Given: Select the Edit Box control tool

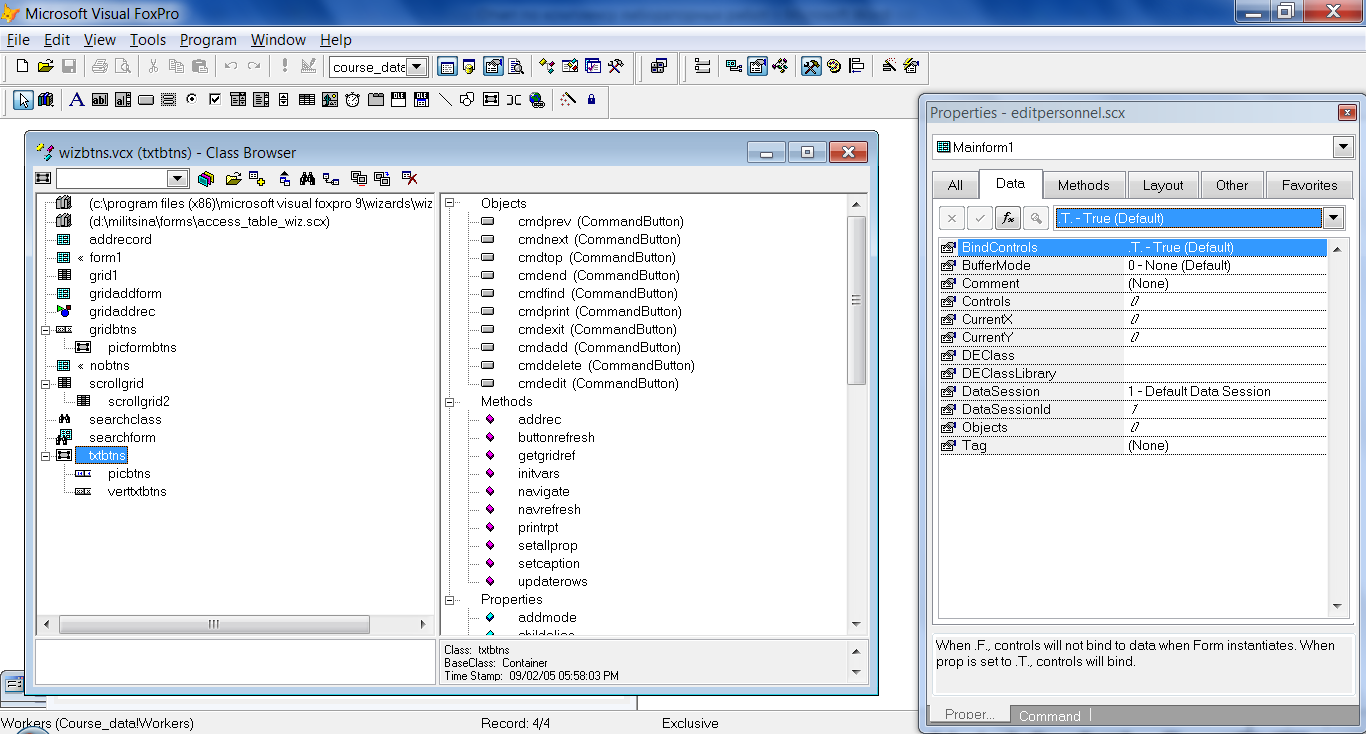Looking at the screenshot, I should click(122, 100).
